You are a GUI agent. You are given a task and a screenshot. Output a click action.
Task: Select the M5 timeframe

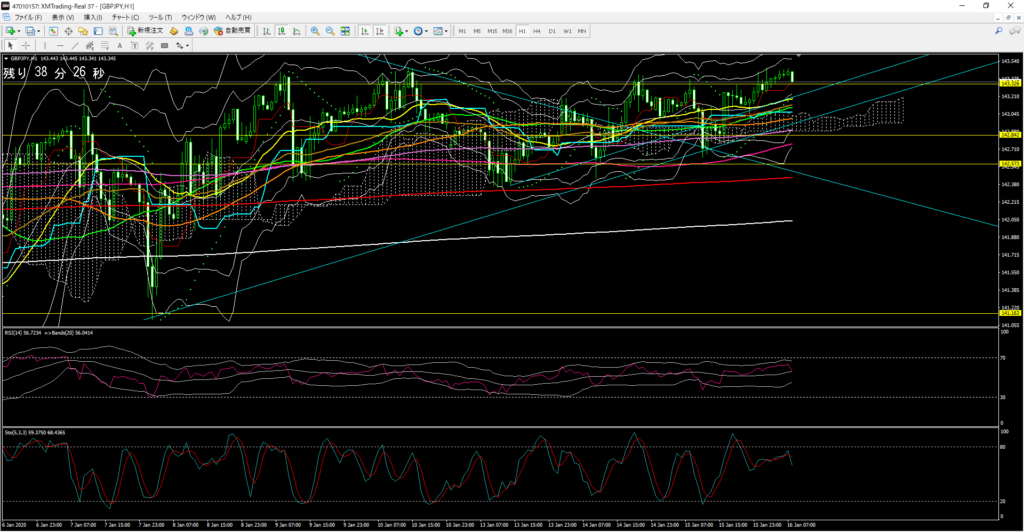477,31
